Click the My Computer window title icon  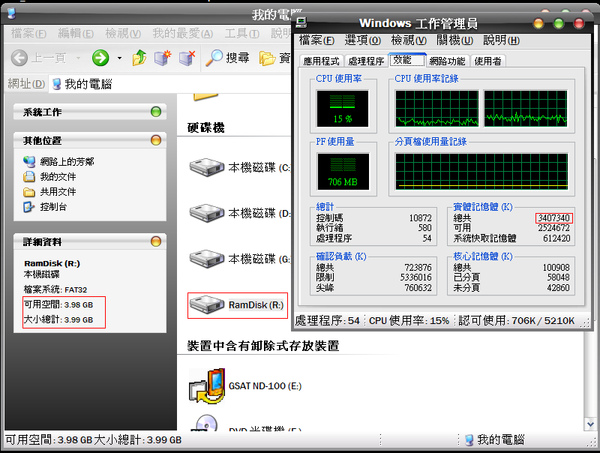click(x=11, y=13)
